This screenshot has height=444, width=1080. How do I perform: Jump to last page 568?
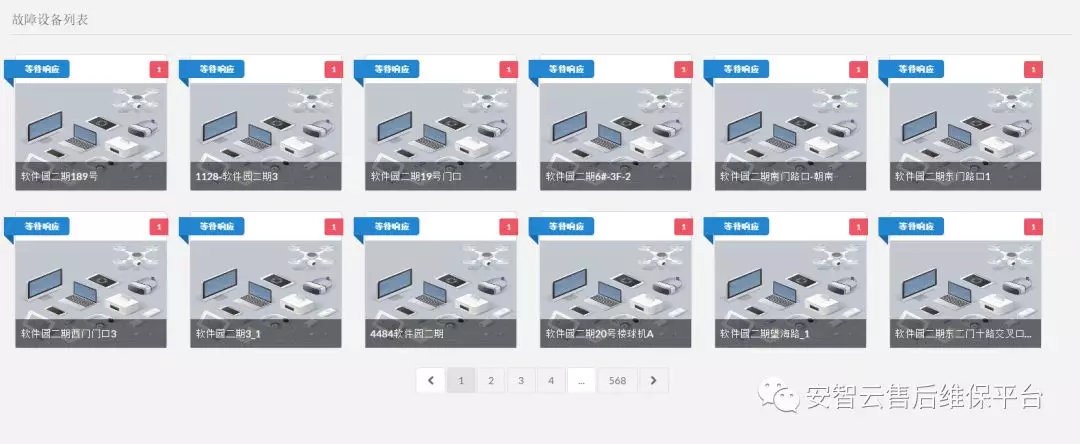tap(617, 380)
